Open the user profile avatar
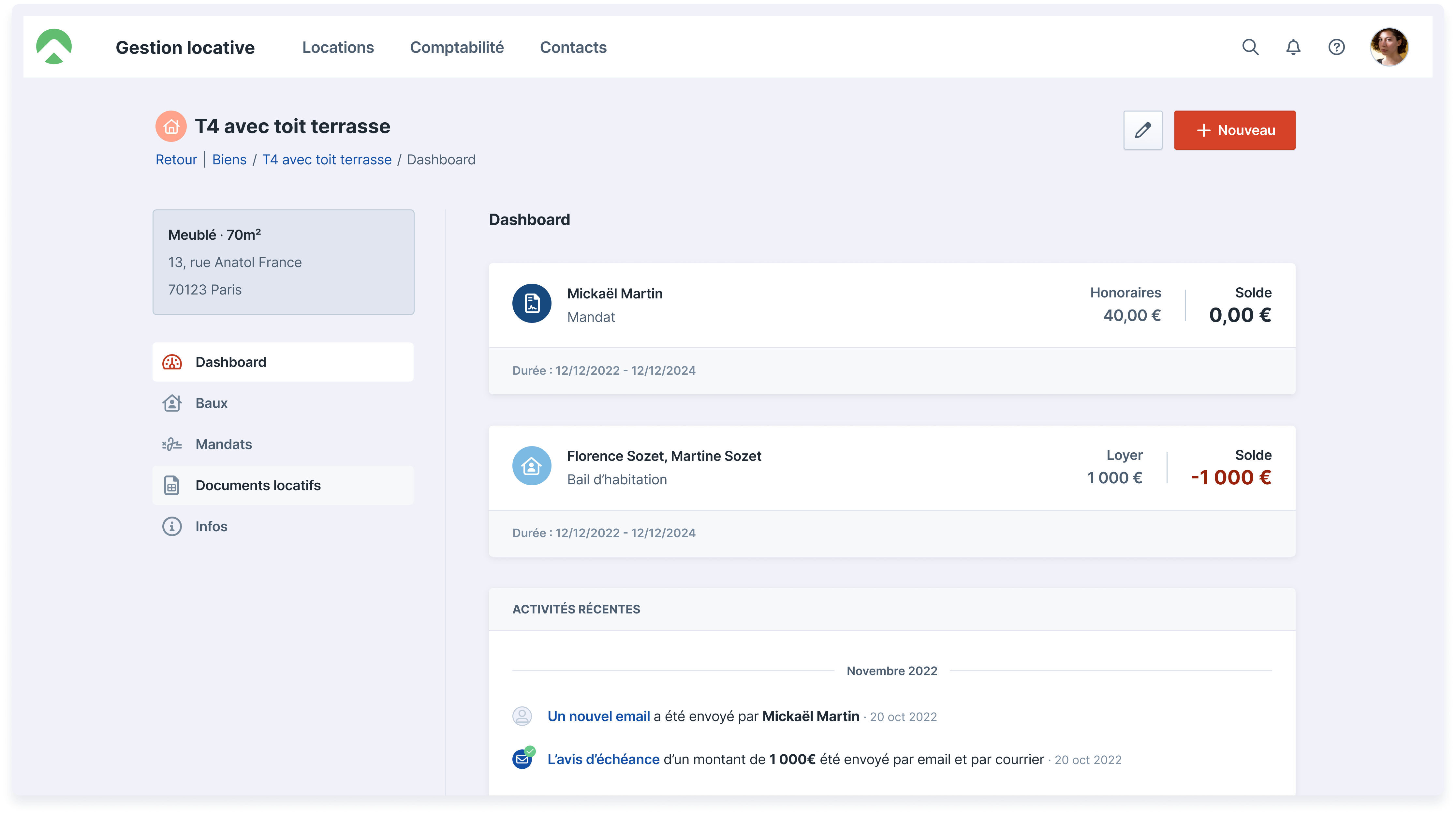The width and height of the screenshot is (1456, 815). 1389,47
